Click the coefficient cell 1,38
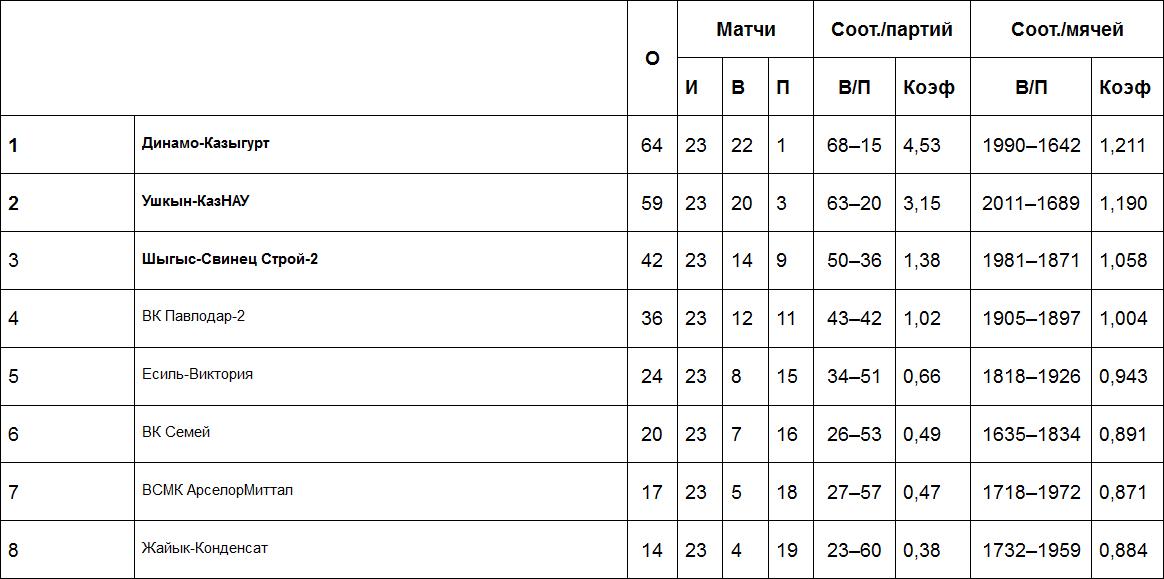This screenshot has height=579, width=1164. point(922,261)
